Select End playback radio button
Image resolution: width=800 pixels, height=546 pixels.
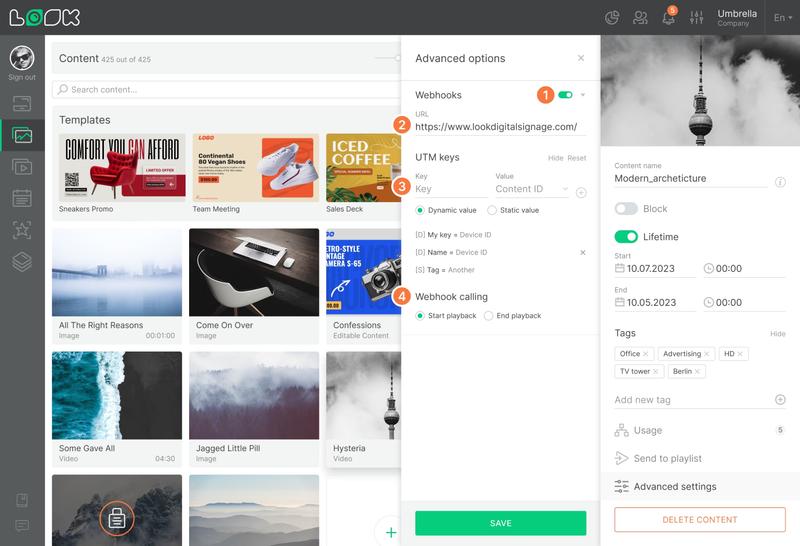coord(488,316)
